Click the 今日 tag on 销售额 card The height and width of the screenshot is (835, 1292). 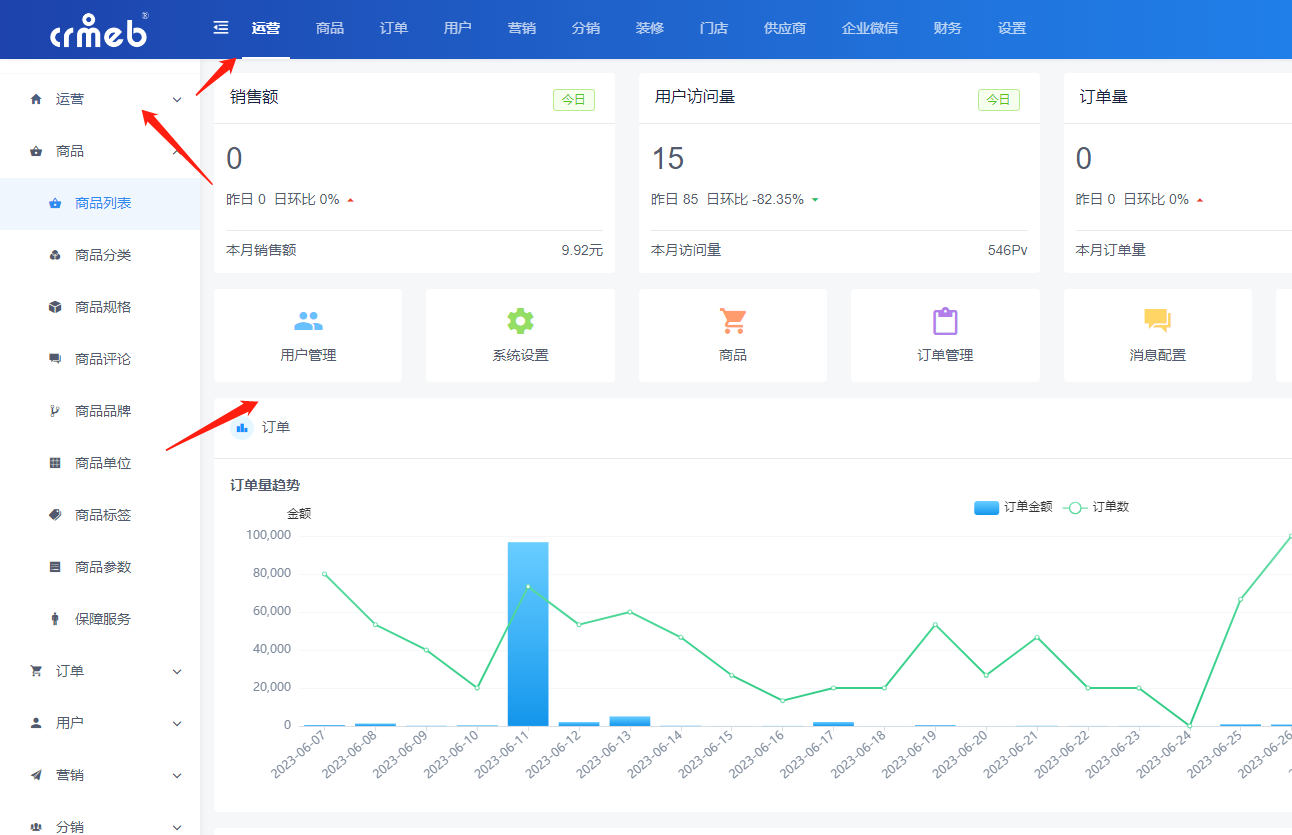[x=574, y=100]
